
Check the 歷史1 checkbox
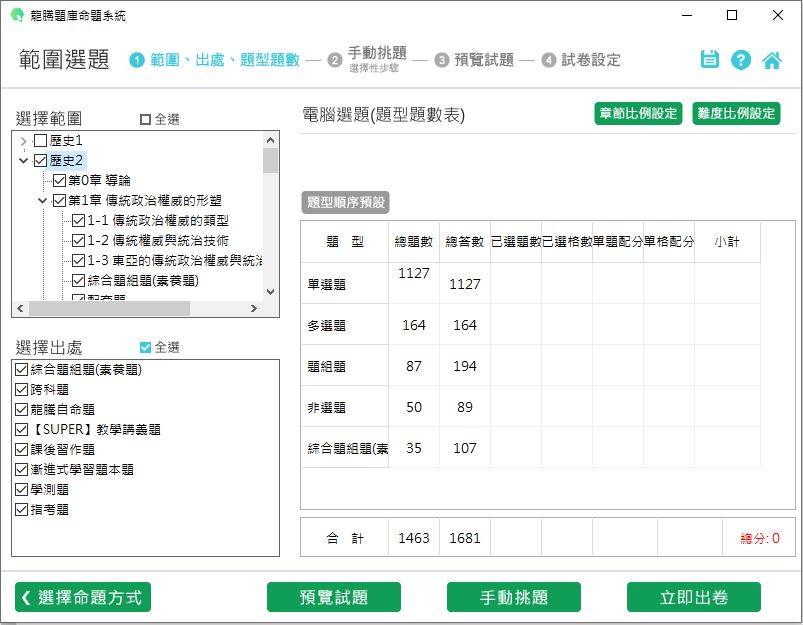[40, 140]
